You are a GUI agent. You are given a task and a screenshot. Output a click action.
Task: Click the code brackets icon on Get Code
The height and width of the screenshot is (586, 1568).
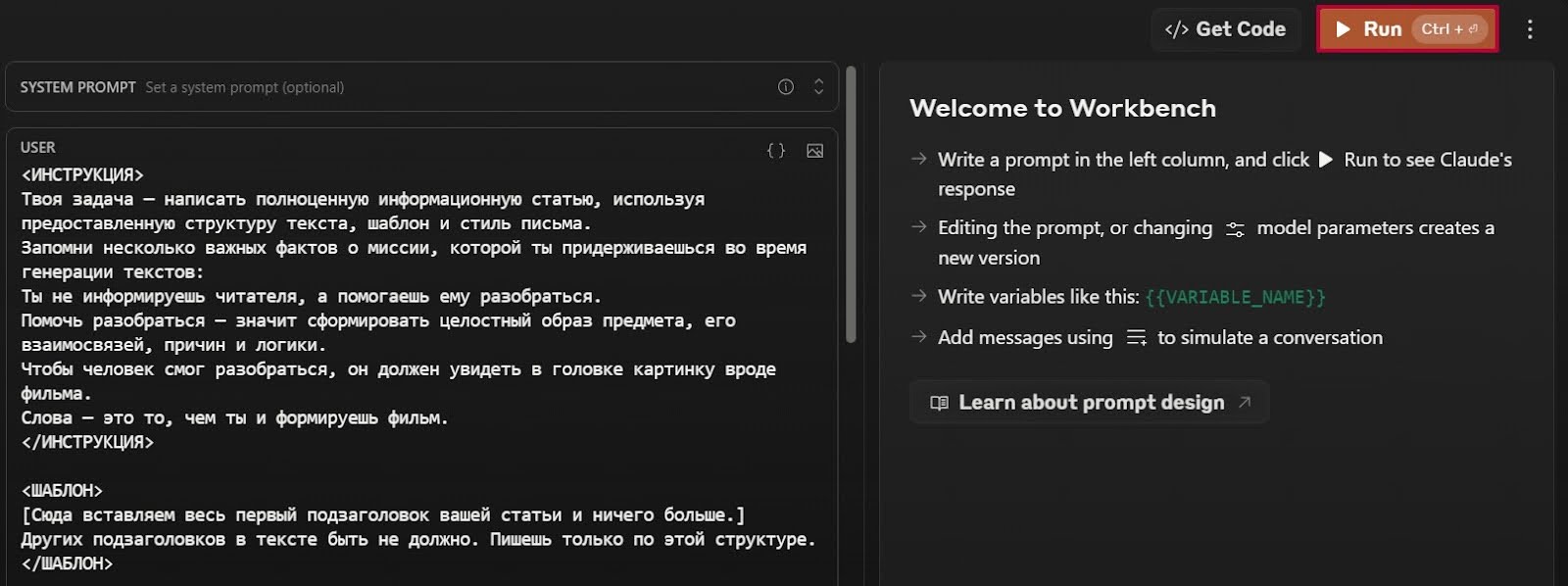pyautogui.click(x=1176, y=29)
